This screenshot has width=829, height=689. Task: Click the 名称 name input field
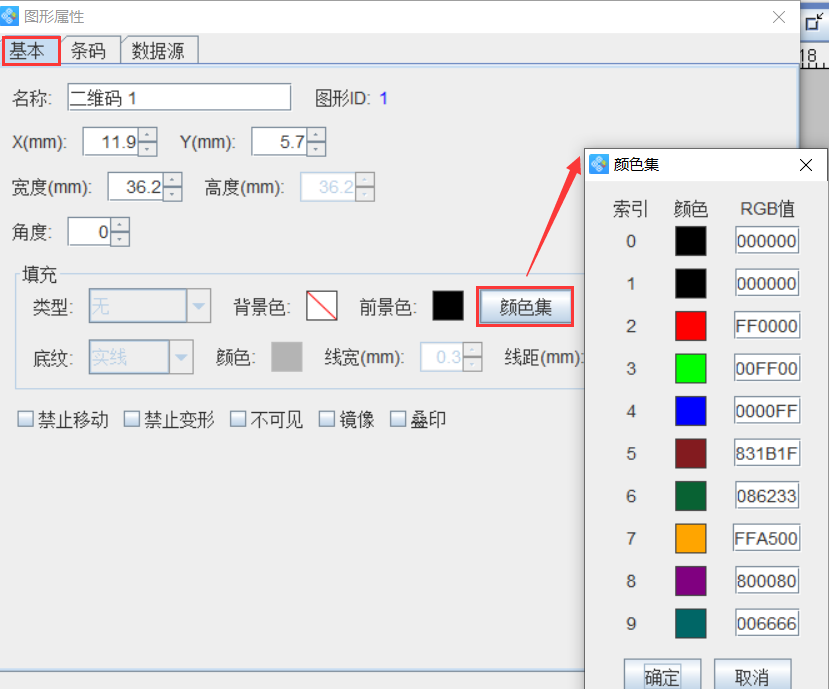(179, 97)
